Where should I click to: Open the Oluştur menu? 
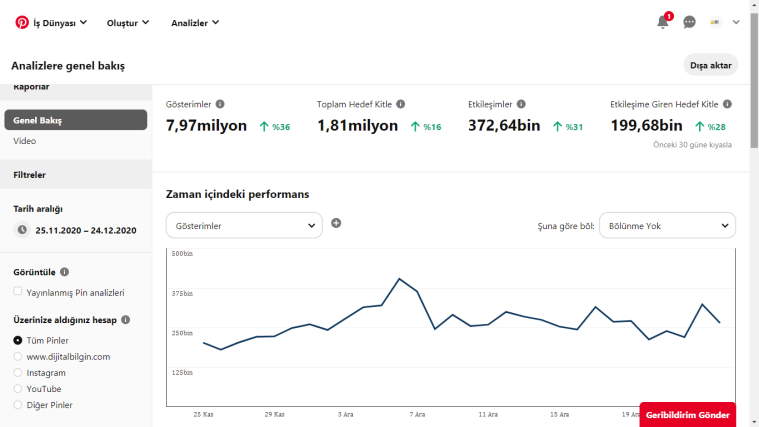click(x=128, y=22)
